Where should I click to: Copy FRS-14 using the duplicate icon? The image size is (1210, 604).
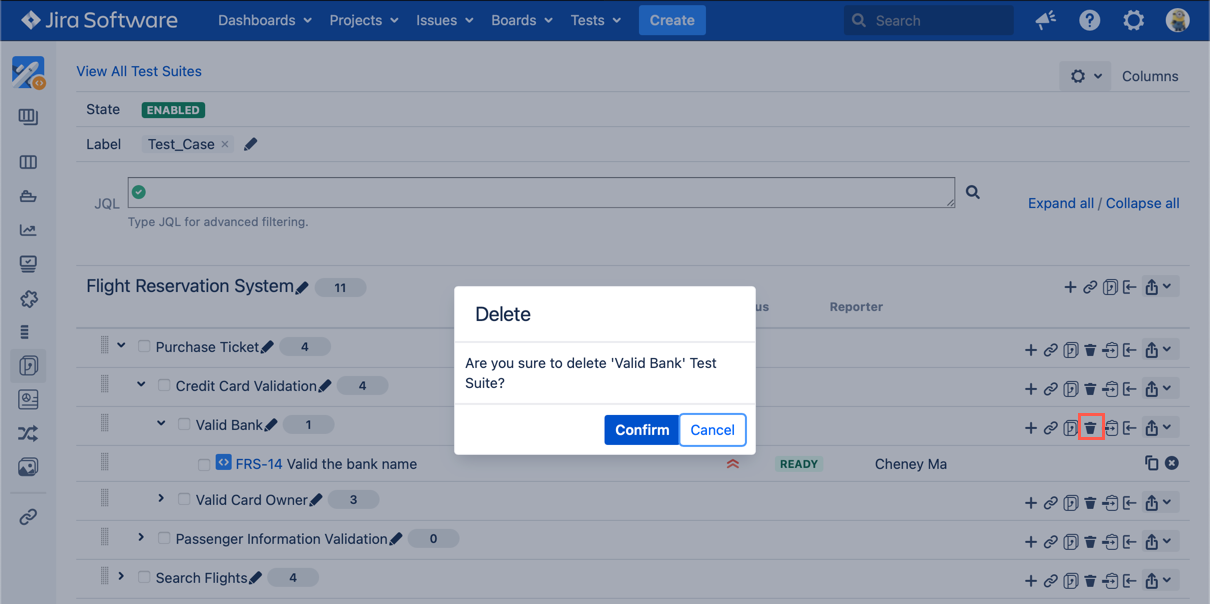tap(1151, 463)
